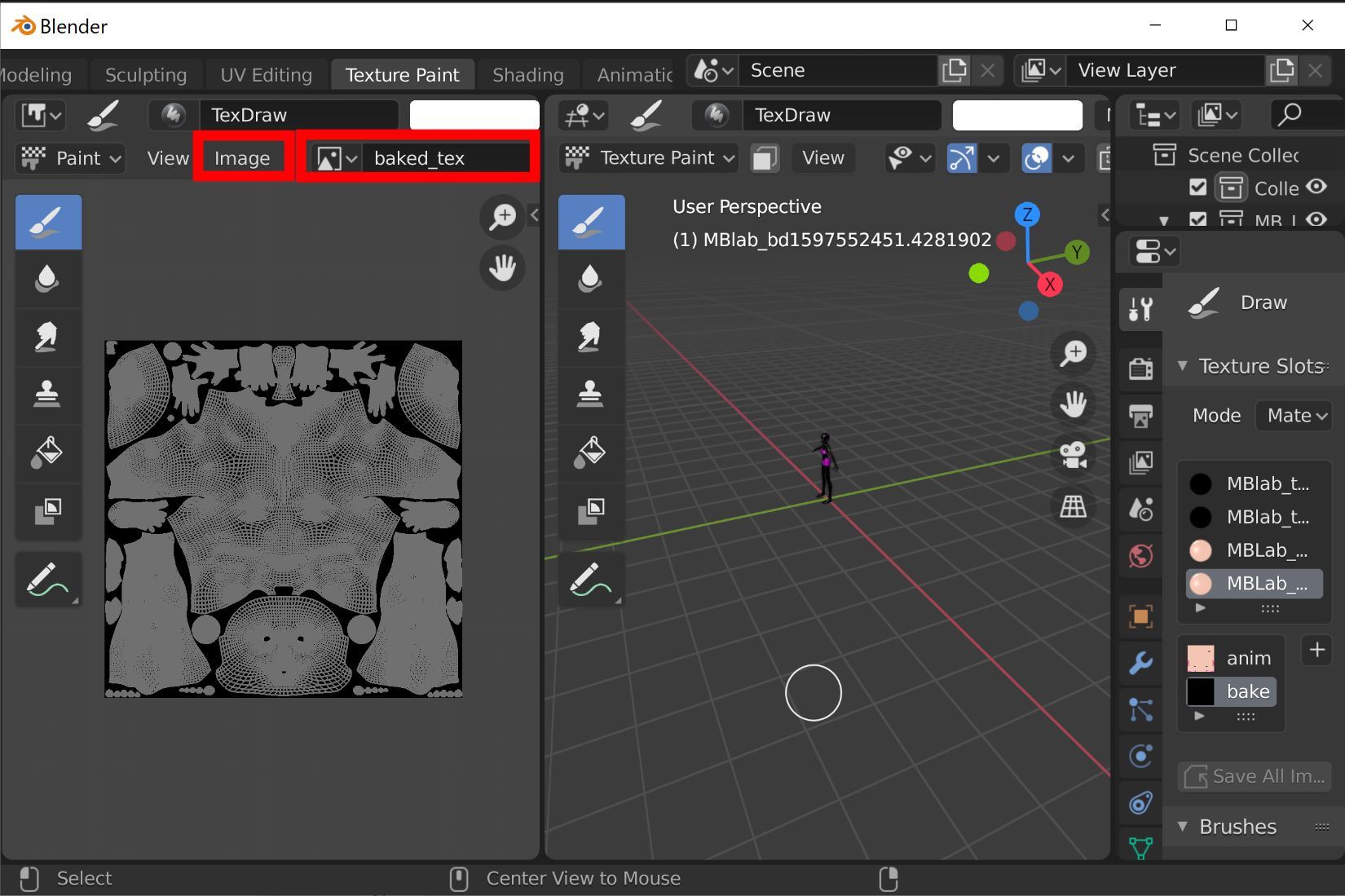Hide the Collection with eye icon

(x=1316, y=187)
